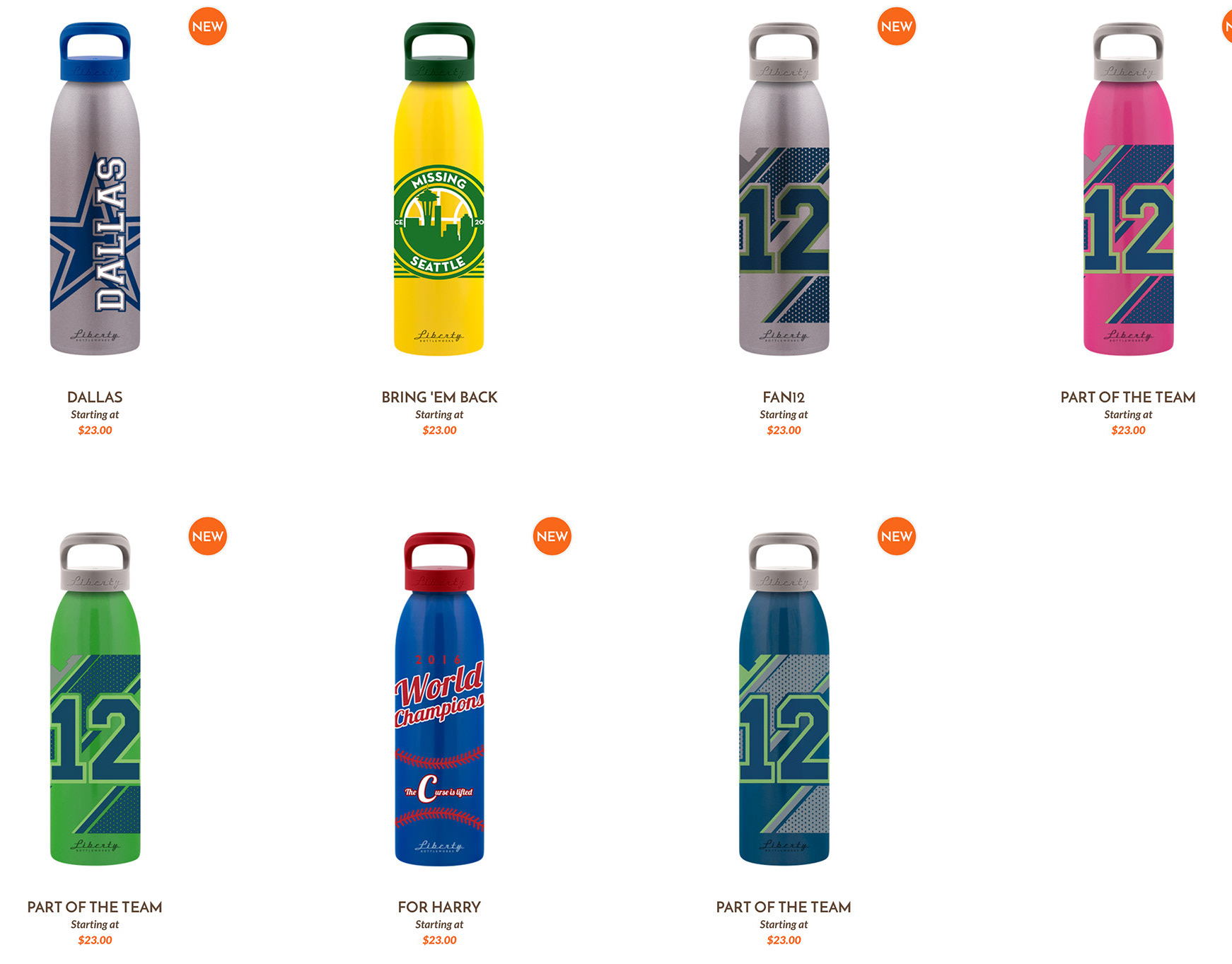The width and height of the screenshot is (1232, 964).
Task: View the blue World Champions bottle image
Action: (x=439, y=699)
